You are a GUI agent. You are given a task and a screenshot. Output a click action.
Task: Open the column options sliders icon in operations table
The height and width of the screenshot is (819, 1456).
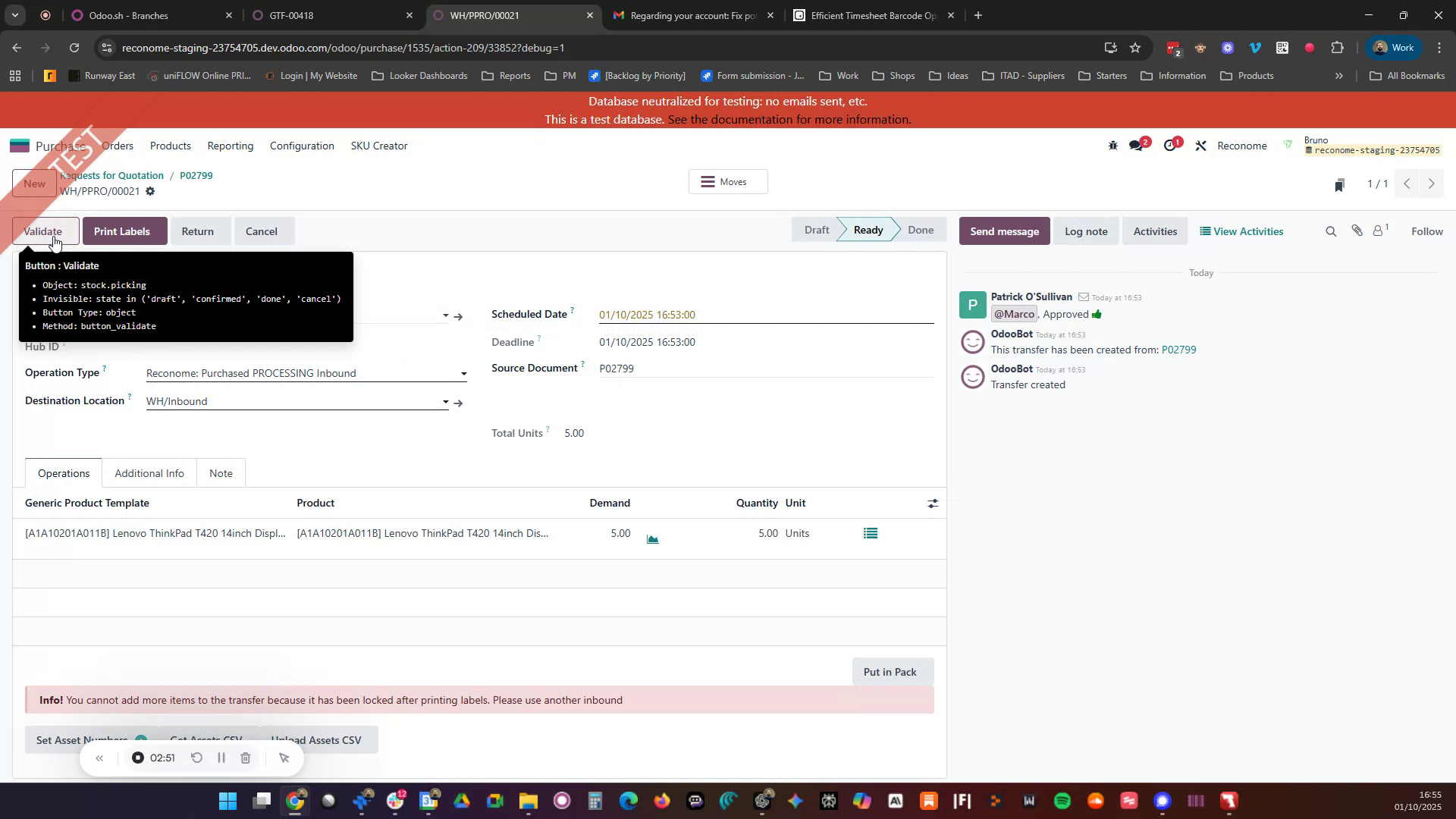[x=933, y=503]
